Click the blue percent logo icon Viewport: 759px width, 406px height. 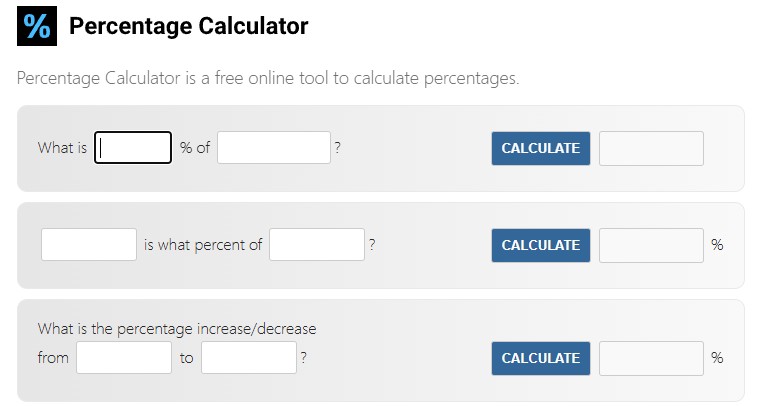37,26
